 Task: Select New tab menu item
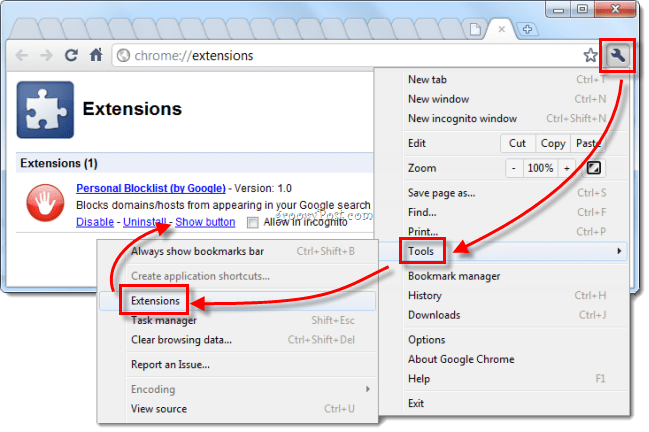507,79
